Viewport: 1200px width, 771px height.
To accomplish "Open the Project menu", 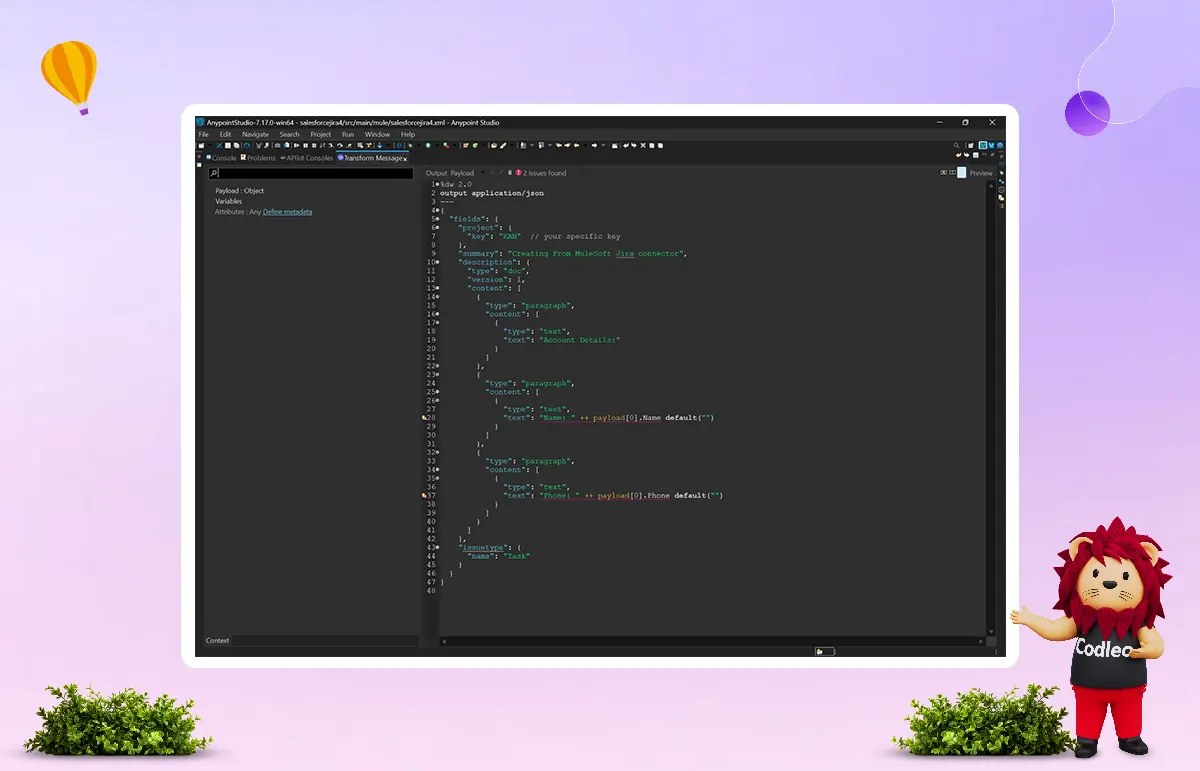I will (x=321, y=134).
